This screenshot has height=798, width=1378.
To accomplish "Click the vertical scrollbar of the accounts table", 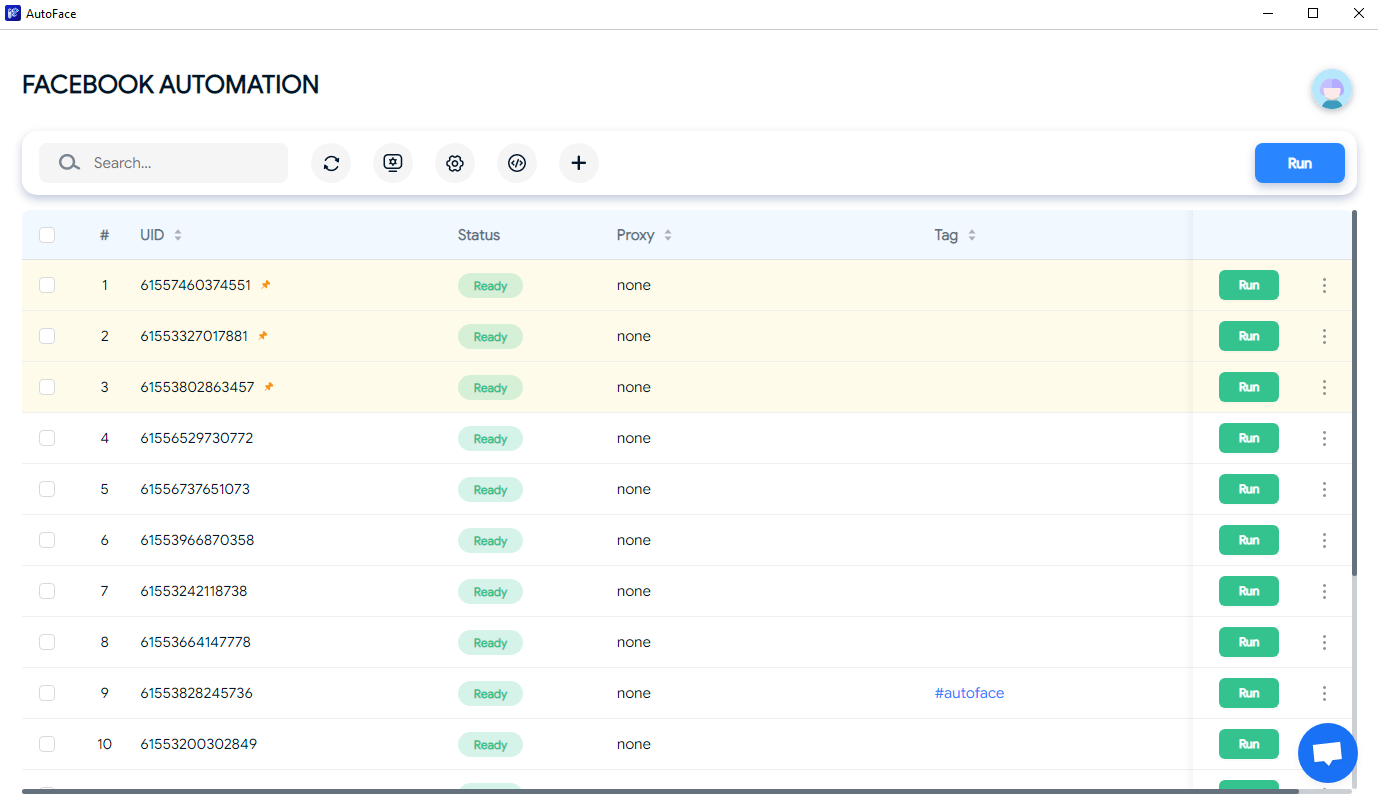I will [x=1355, y=392].
